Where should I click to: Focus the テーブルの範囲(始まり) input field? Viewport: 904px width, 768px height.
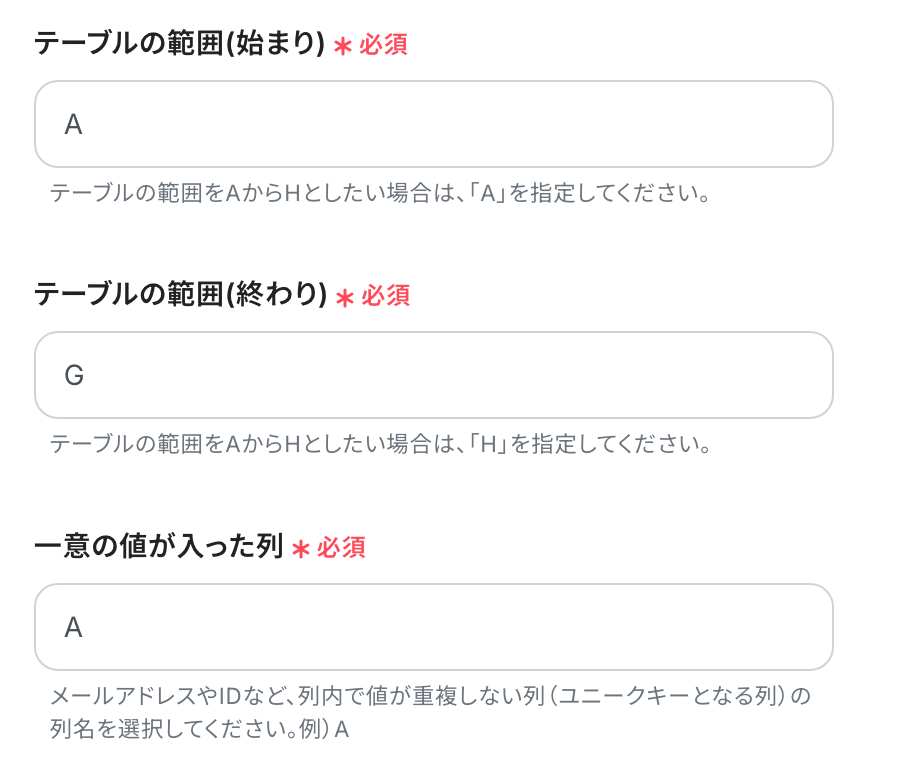434,124
